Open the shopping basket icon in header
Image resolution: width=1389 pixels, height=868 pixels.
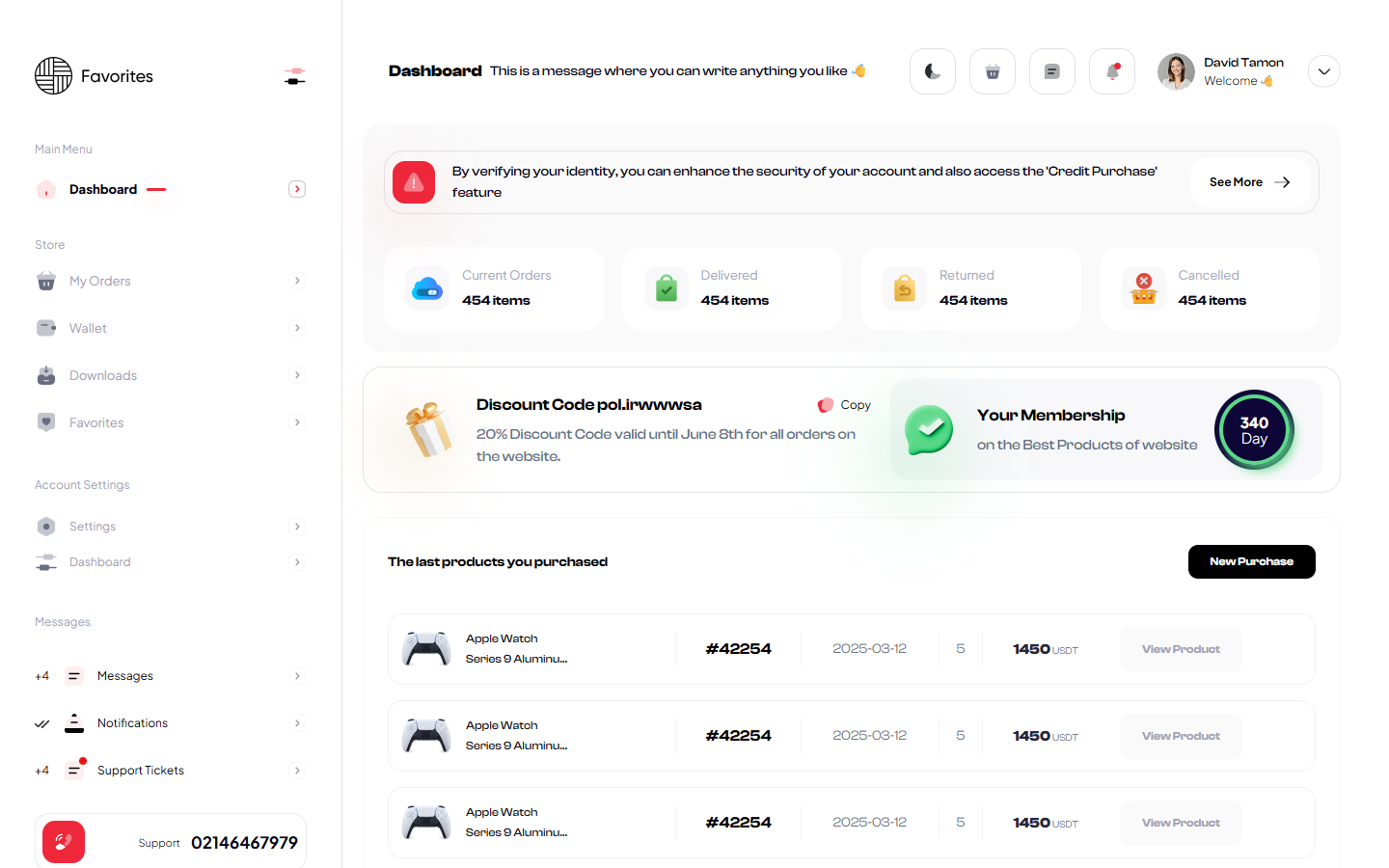pyautogui.click(x=993, y=71)
